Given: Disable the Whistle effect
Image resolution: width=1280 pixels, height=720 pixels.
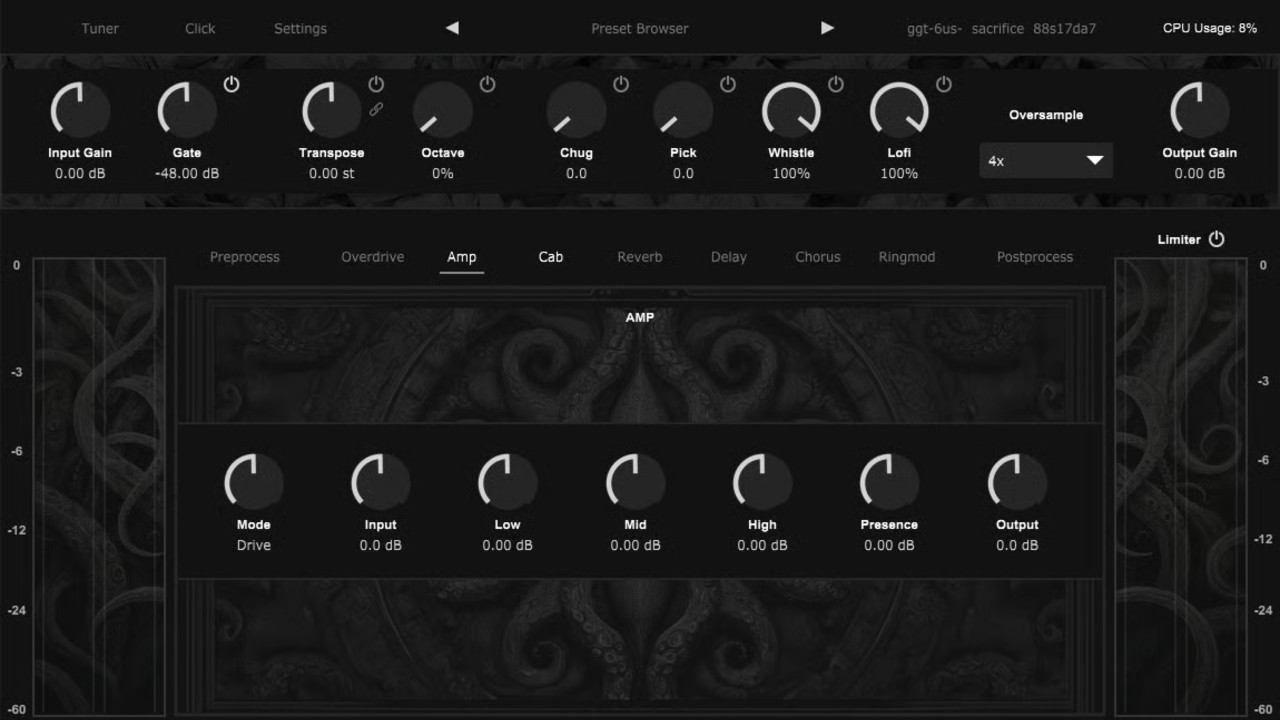Looking at the screenshot, I should click(834, 84).
